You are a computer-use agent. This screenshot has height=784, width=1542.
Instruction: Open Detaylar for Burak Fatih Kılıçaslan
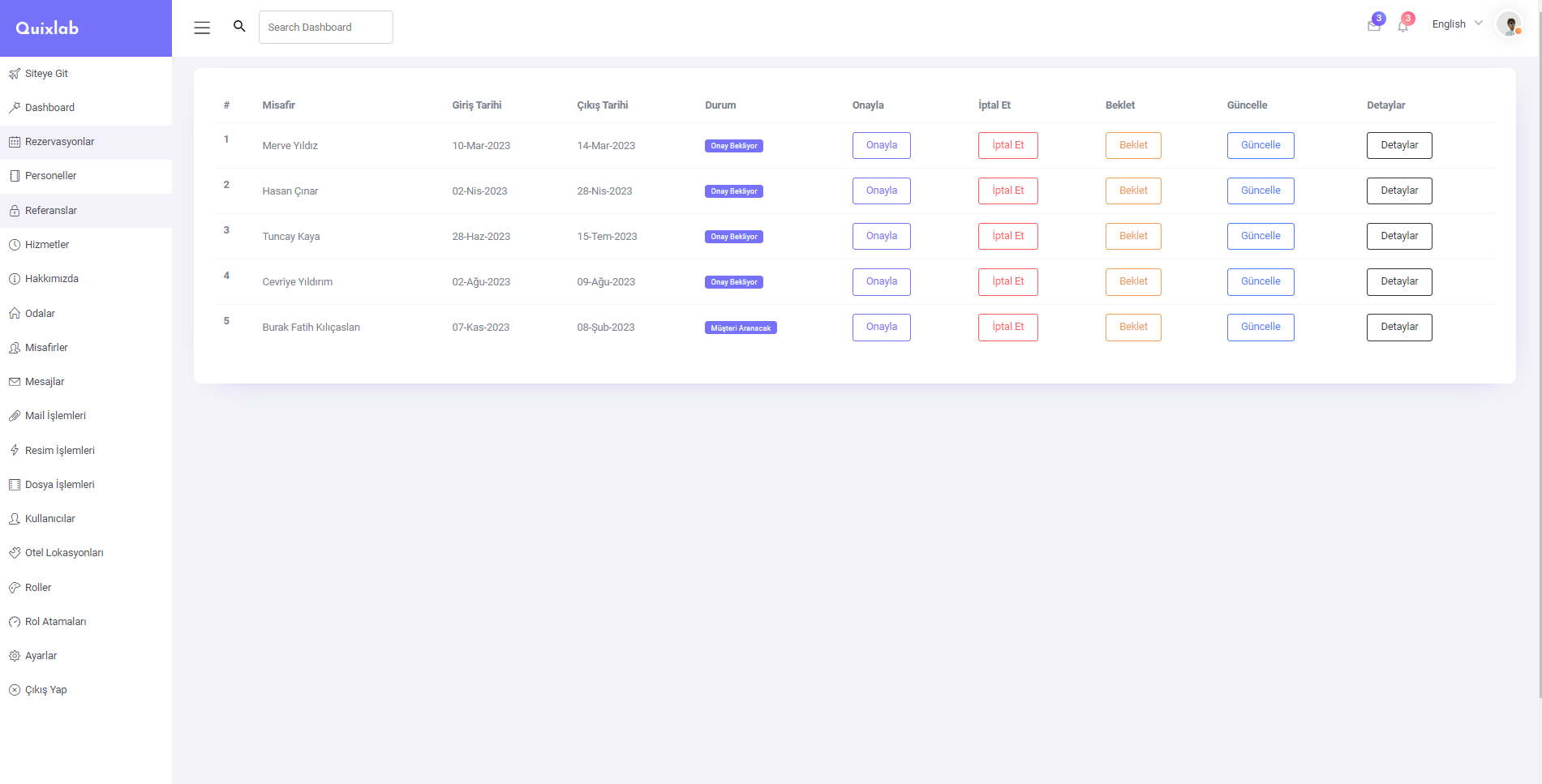coord(1399,327)
